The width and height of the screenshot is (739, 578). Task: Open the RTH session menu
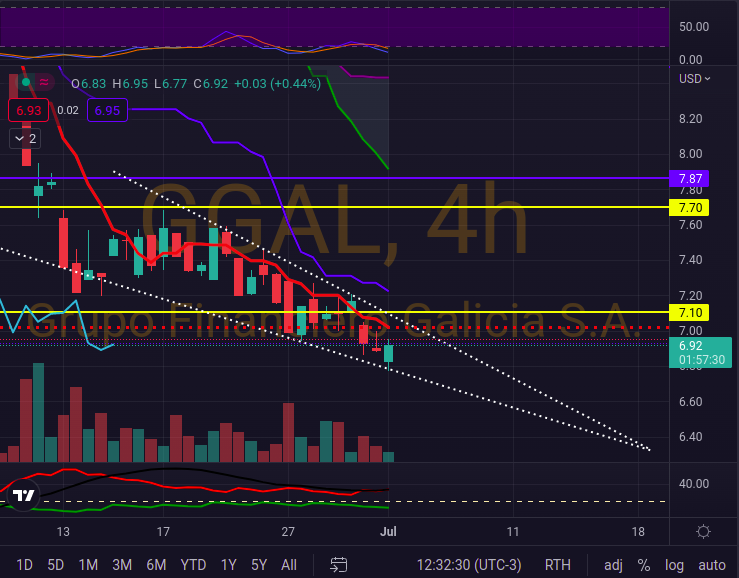pyautogui.click(x=558, y=564)
